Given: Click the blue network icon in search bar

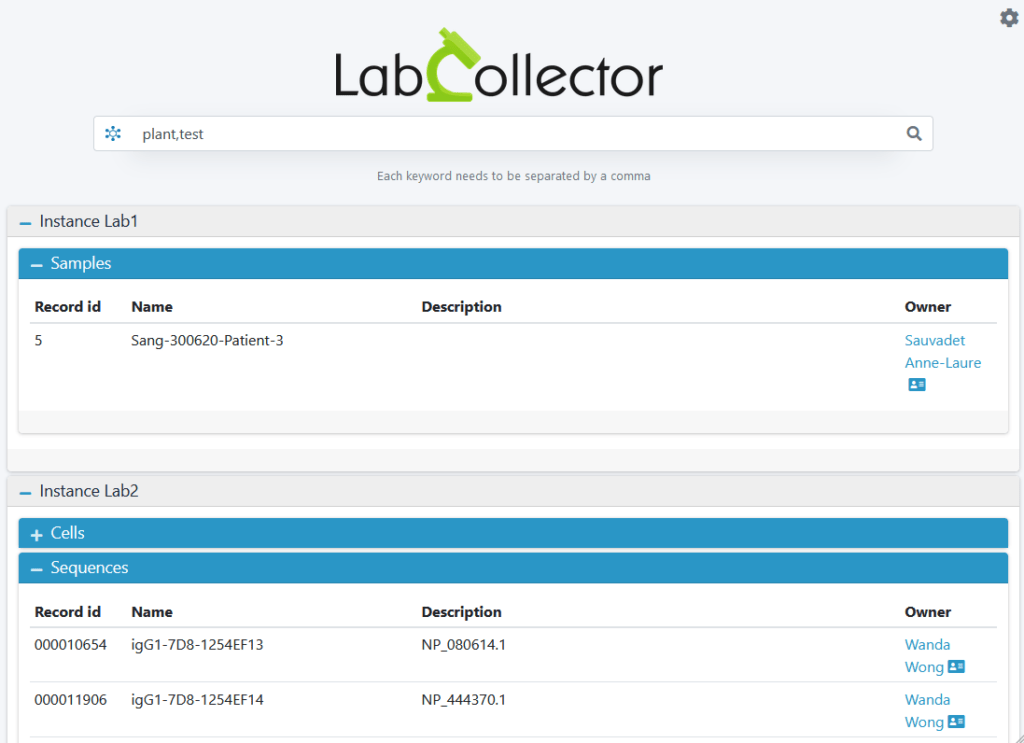Looking at the screenshot, I should click(x=113, y=134).
